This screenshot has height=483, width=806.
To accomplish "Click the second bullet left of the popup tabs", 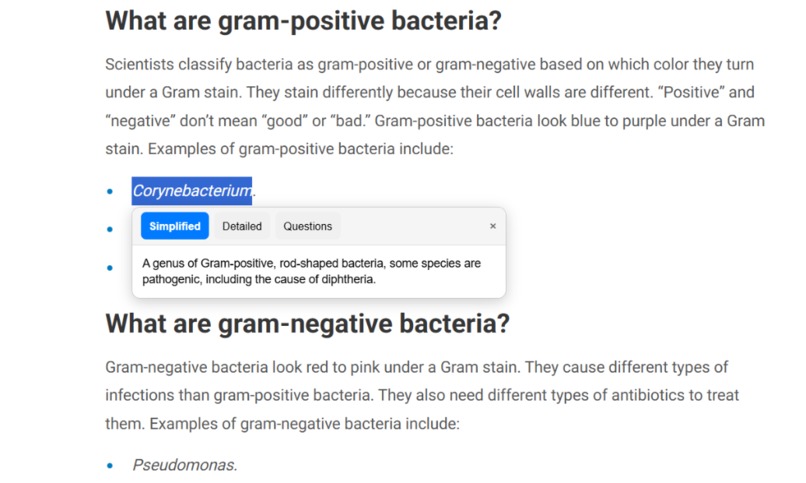I will 109,229.
